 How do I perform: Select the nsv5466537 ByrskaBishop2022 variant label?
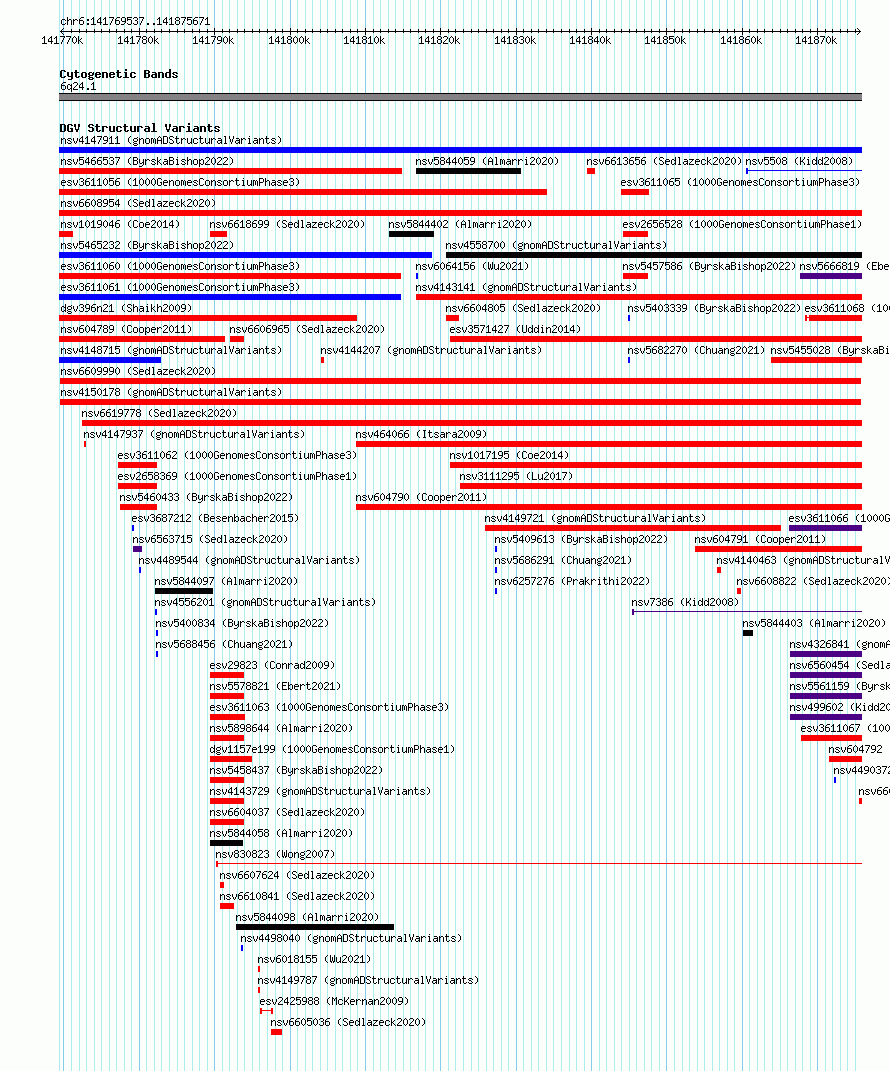[x=147, y=161]
